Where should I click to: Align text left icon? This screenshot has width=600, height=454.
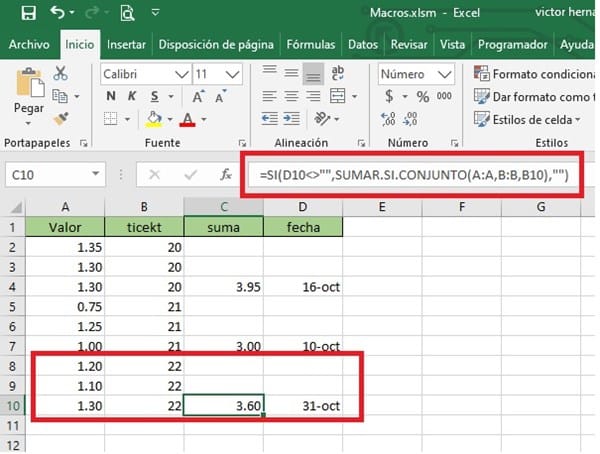[x=269, y=96]
